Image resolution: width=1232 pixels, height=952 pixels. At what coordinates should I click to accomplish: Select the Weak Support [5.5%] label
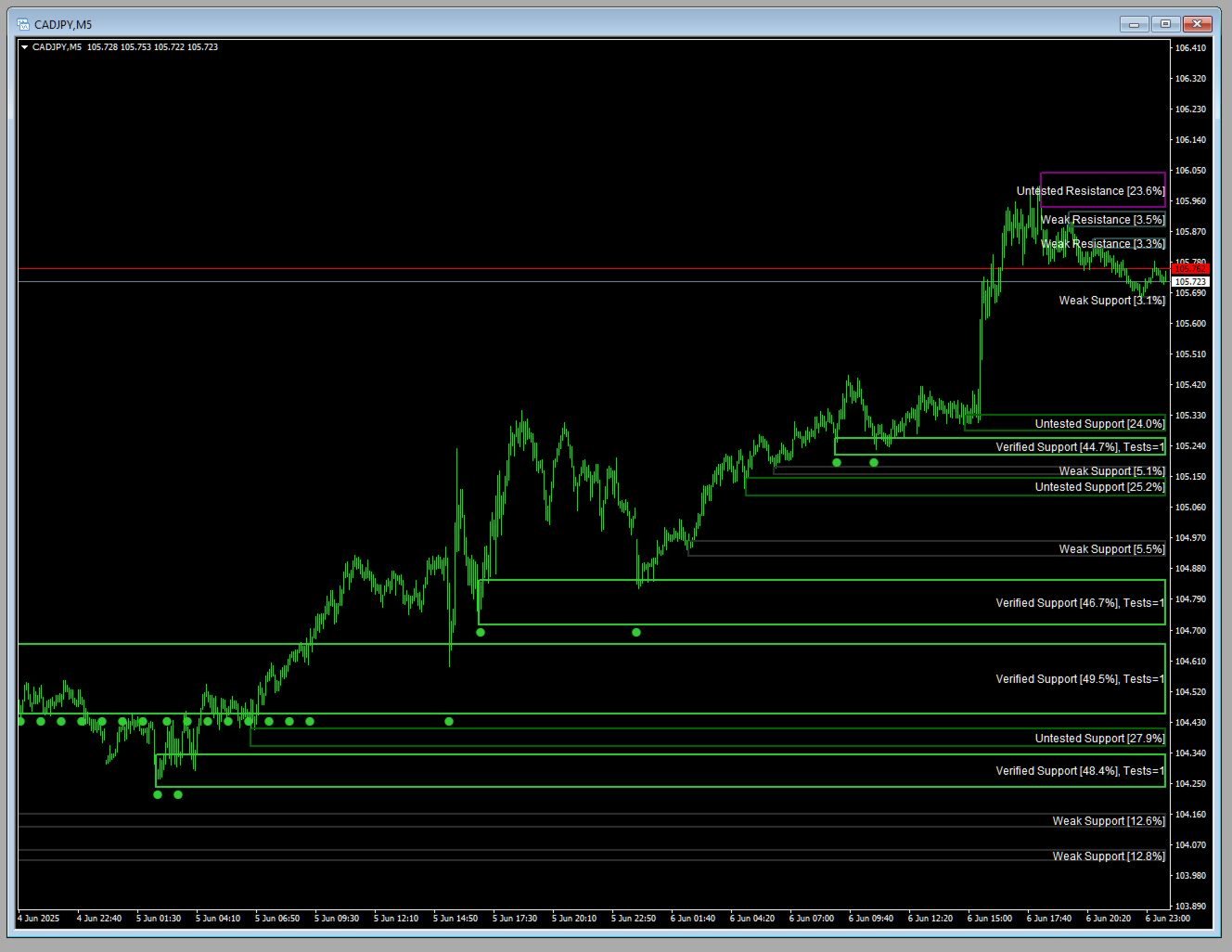click(1112, 548)
